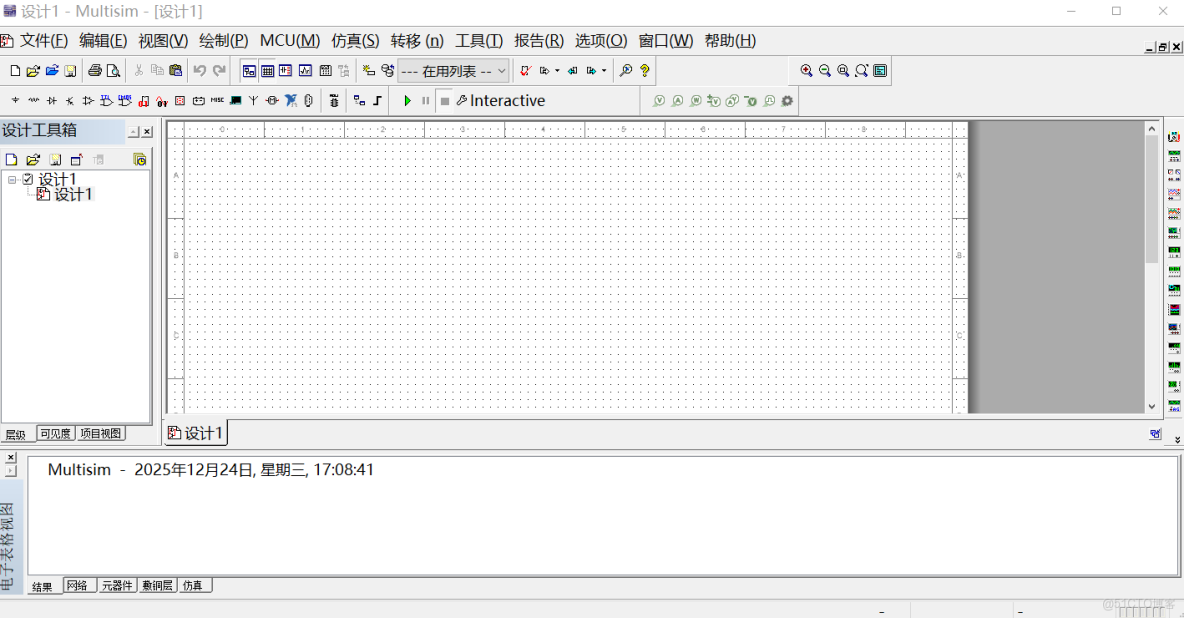
Task: Toggle the Design Toolbox view button
Action: (249, 70)
